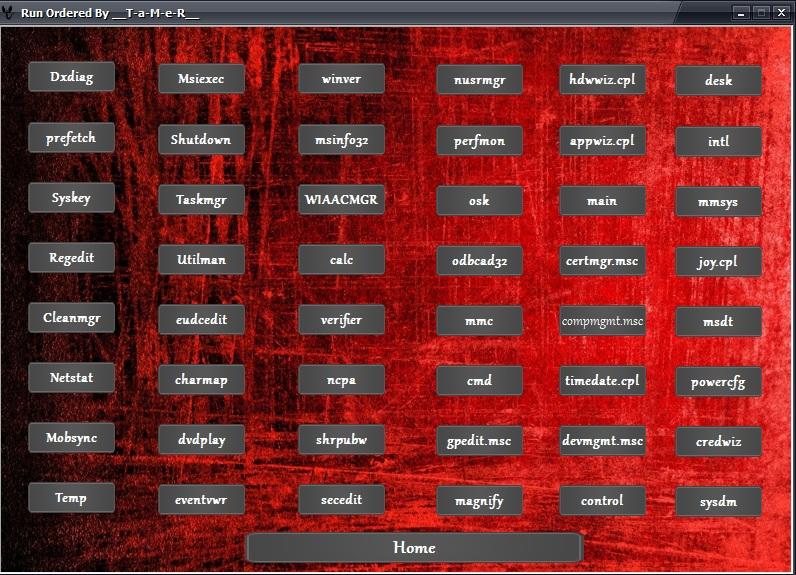Open intl regional settings

(719, 142)
